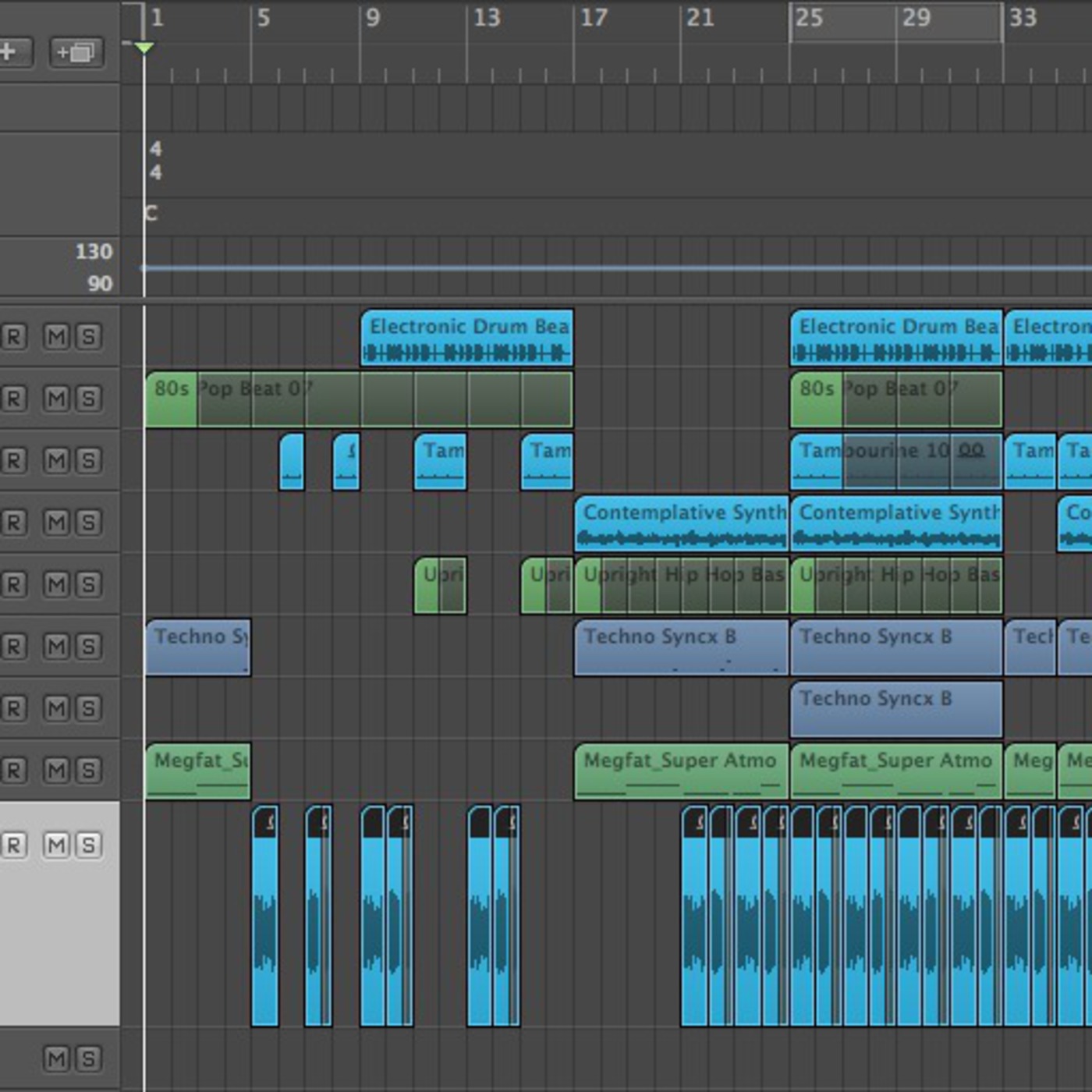The width and height of the screenshot is (1092, 1092).
Task: Click the 4/4 time signature marker
Action: click(155, 161)
